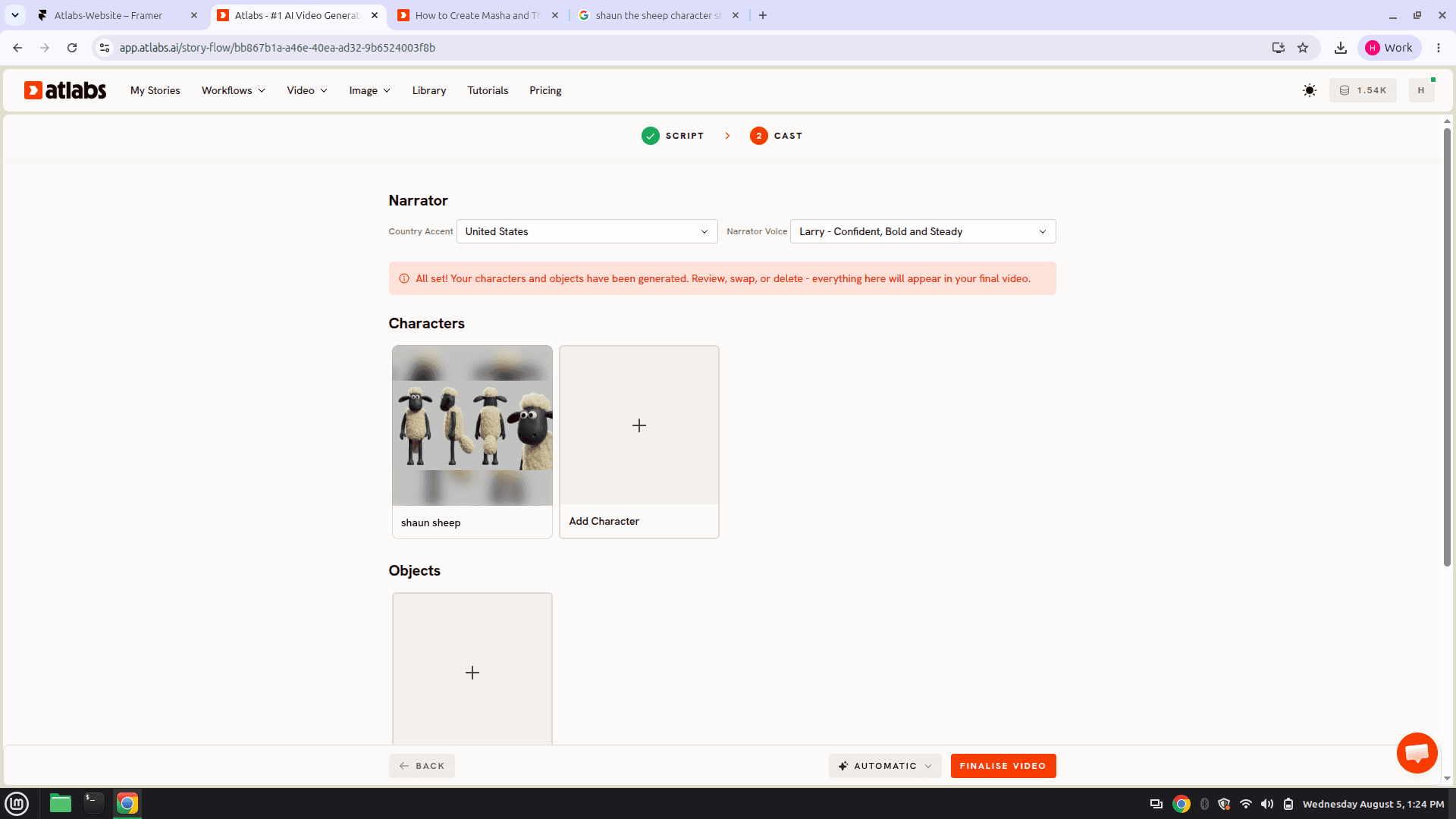Image resolution: width=1456 pixels, height=819 pixels.
Task: View site information icon in address bar
Action: pyautogui.click(x=105, y=48)
